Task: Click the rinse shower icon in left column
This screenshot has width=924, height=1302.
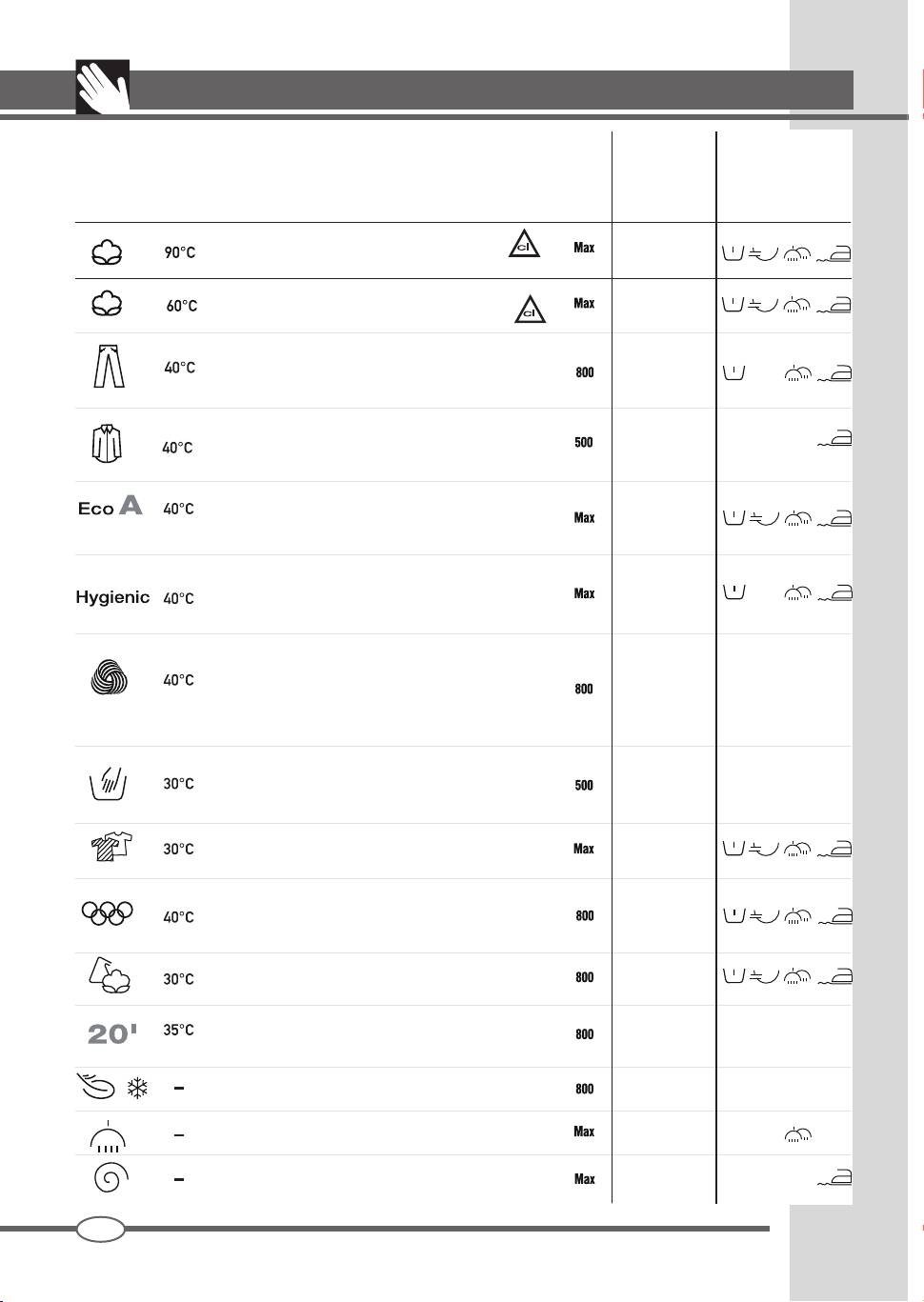Action: point(108,1136)
